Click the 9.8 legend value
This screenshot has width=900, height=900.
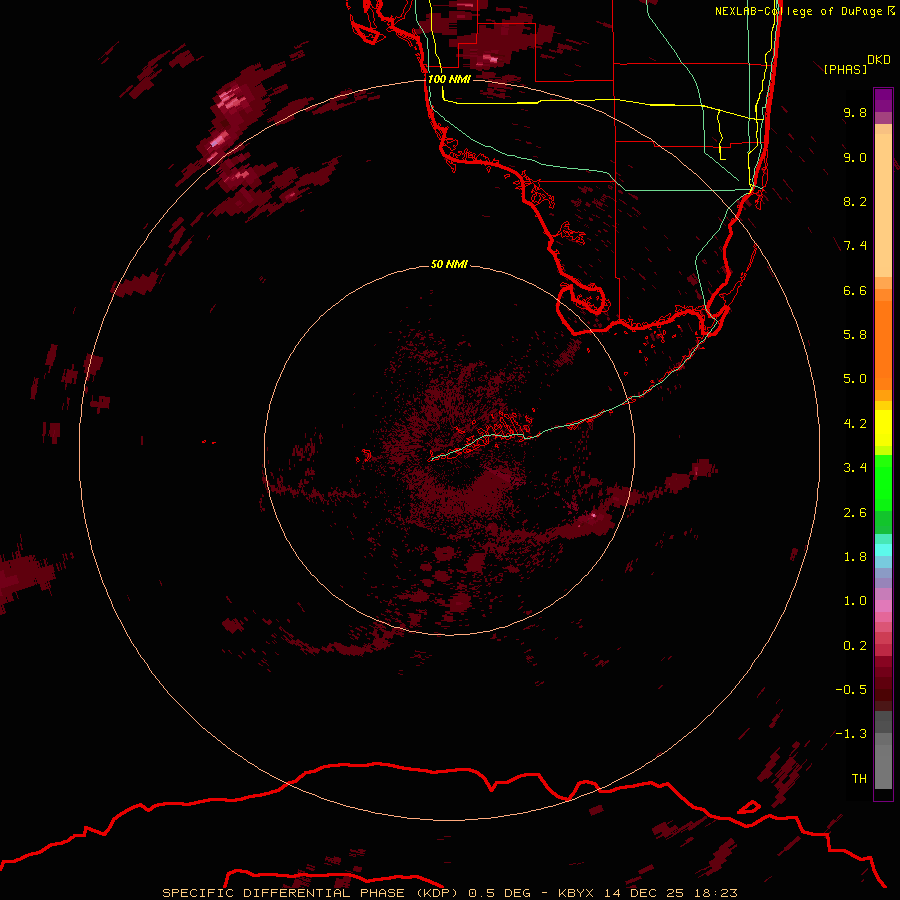point(855,112)
